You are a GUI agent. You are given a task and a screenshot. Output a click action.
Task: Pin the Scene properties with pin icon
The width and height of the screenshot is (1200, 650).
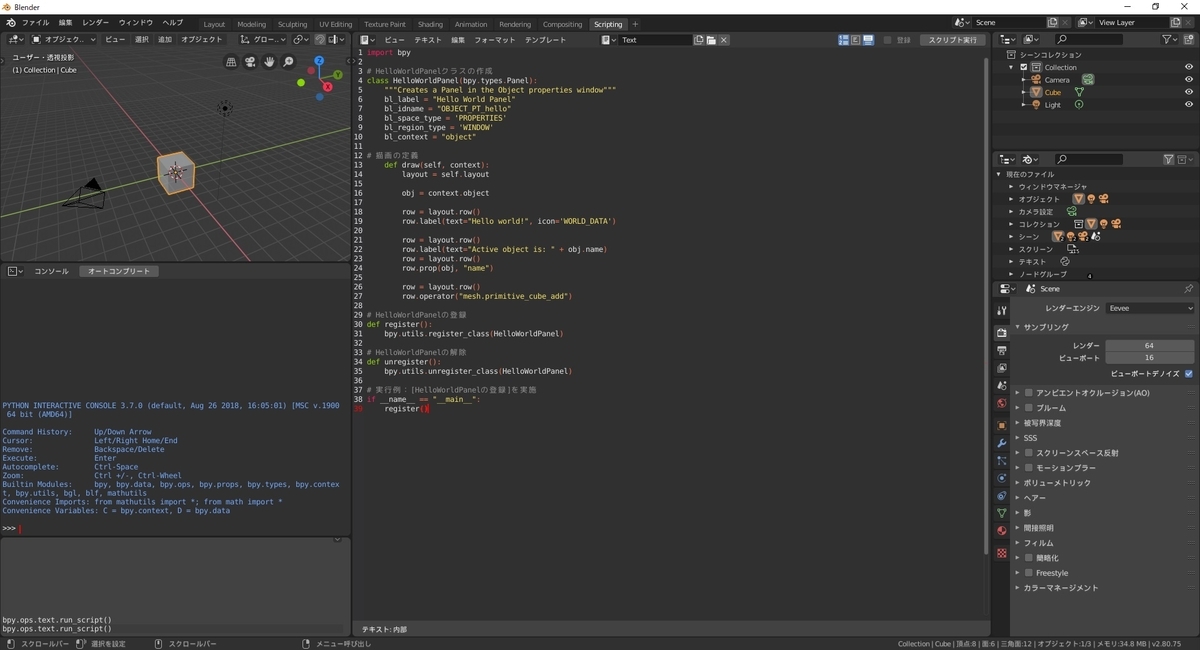point(1188,288)
